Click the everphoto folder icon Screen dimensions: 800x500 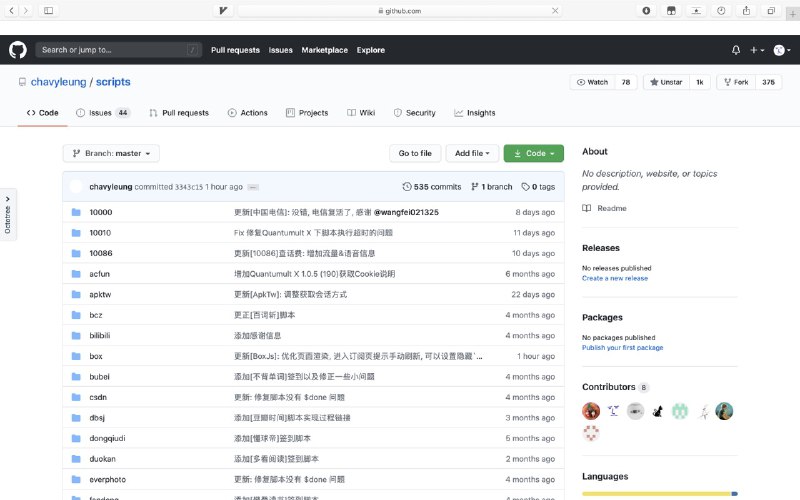click(x=76, y=479)
